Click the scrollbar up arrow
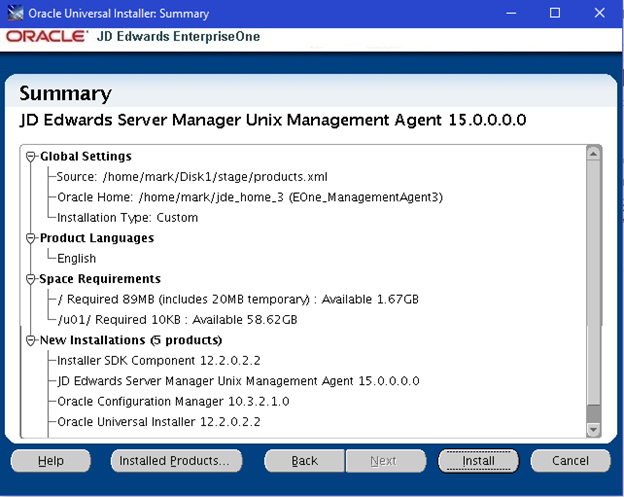The image size is (624, 497). [593, 153]
